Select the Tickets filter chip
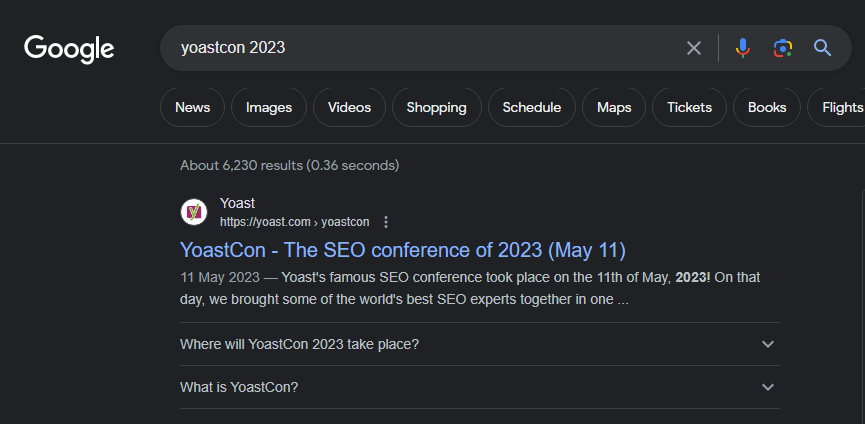The width and height of the screenshot is (865, 424). tap(689, 107)
